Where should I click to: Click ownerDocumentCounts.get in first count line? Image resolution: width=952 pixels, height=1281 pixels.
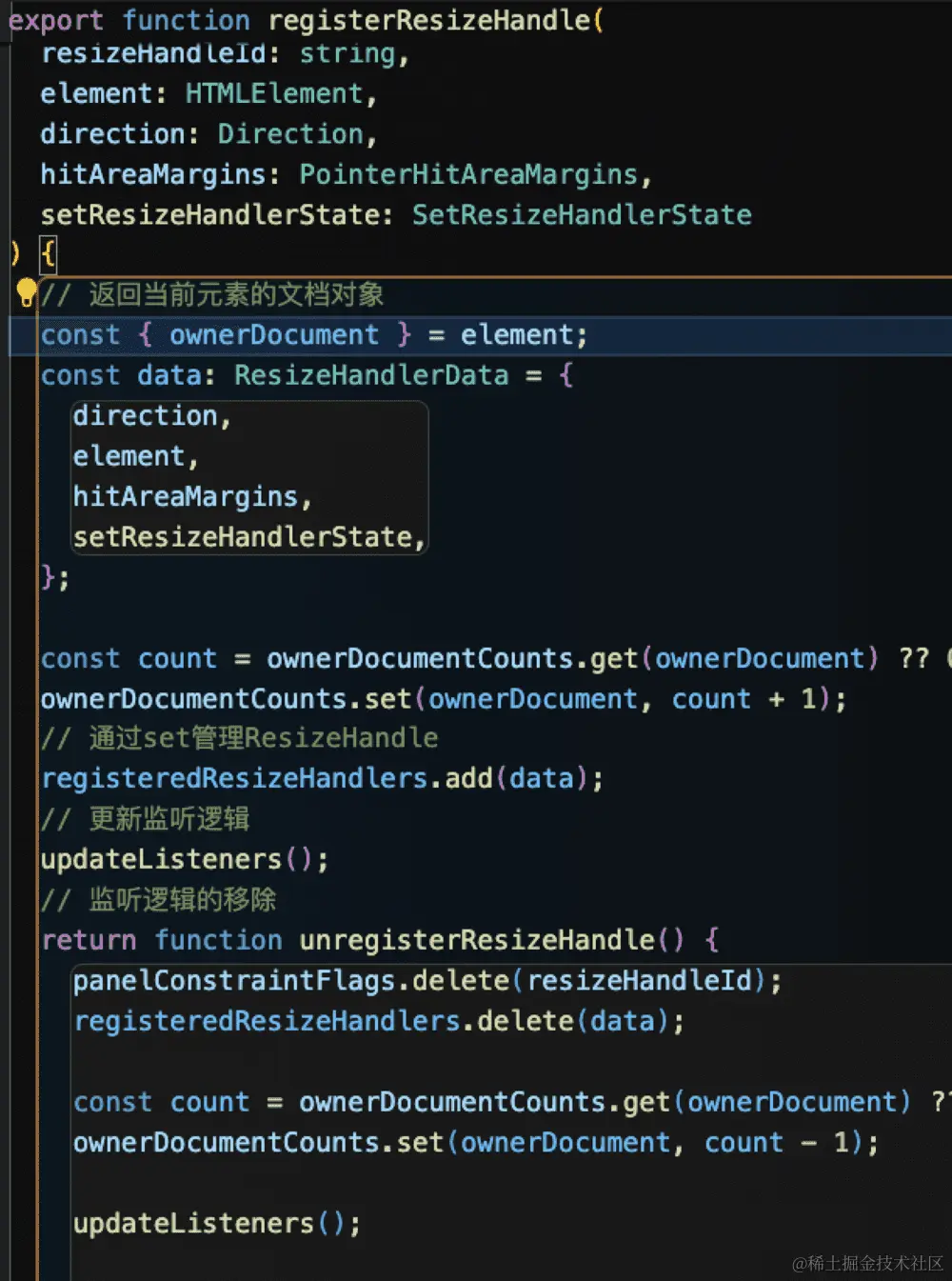pyautogui.click(x=452, y=658)
